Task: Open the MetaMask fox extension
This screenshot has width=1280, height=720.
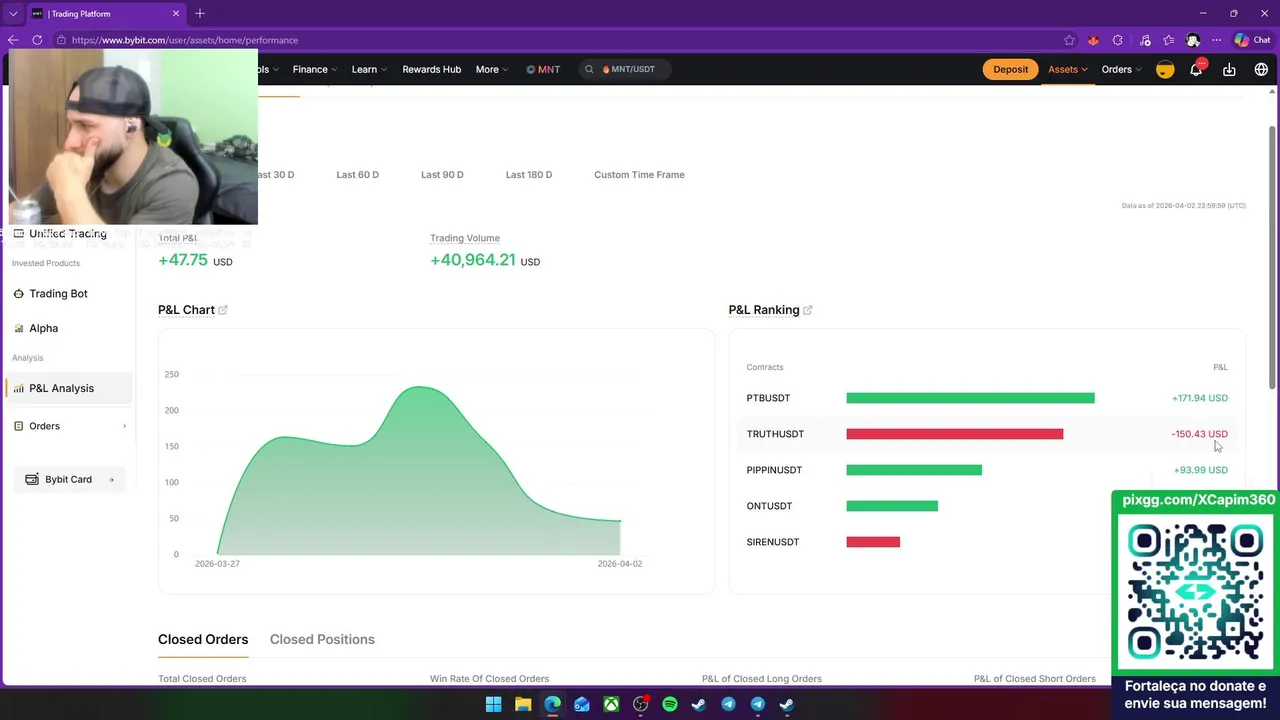Action: point(1093,40)
